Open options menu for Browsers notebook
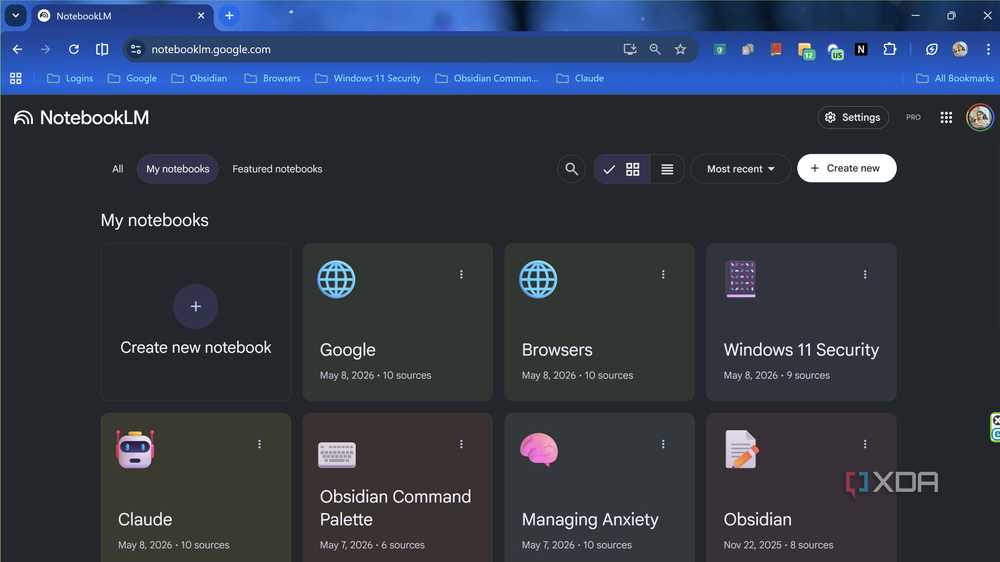 [x=663, y=274]
